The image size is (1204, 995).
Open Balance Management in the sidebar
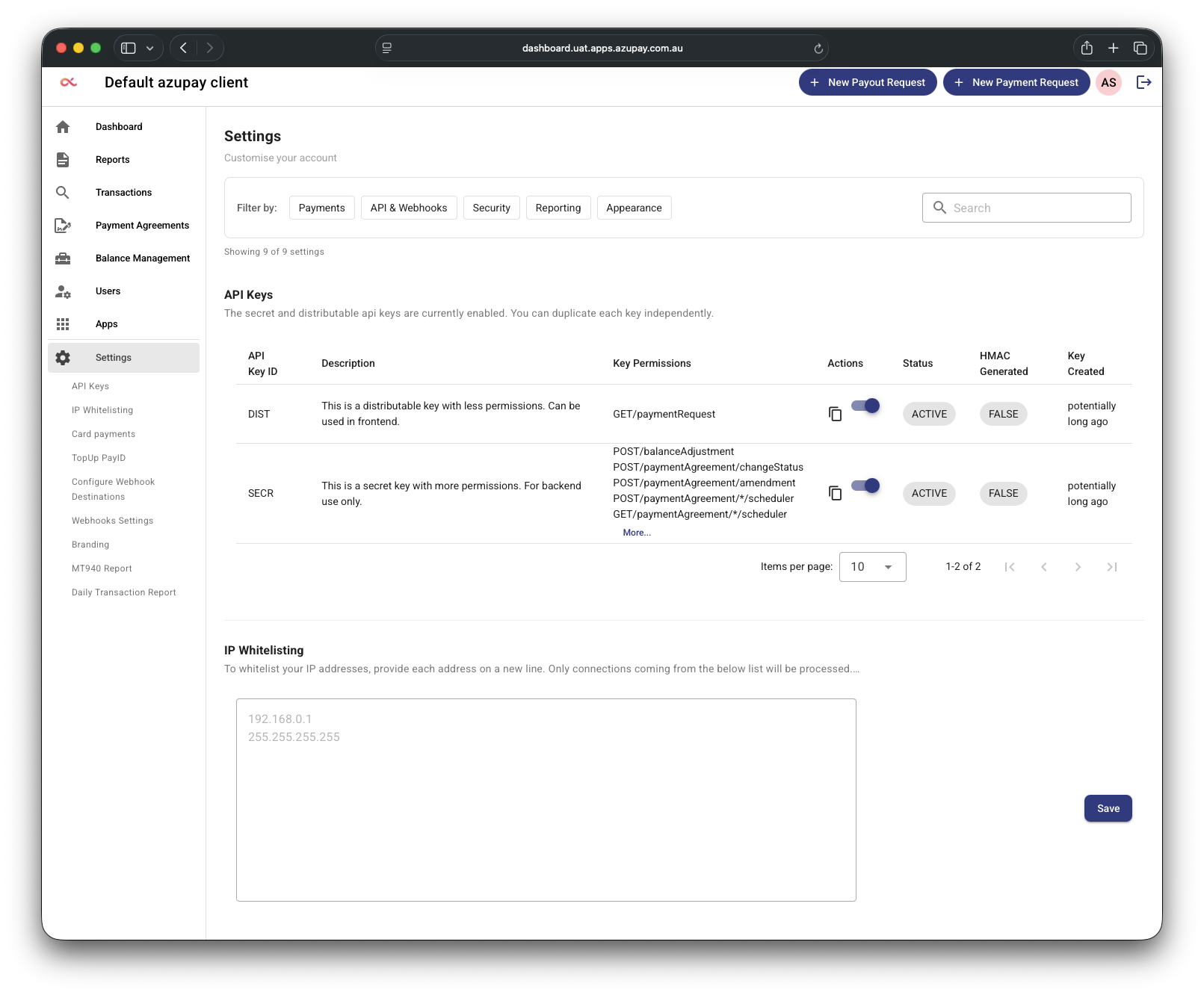point(123,258)
